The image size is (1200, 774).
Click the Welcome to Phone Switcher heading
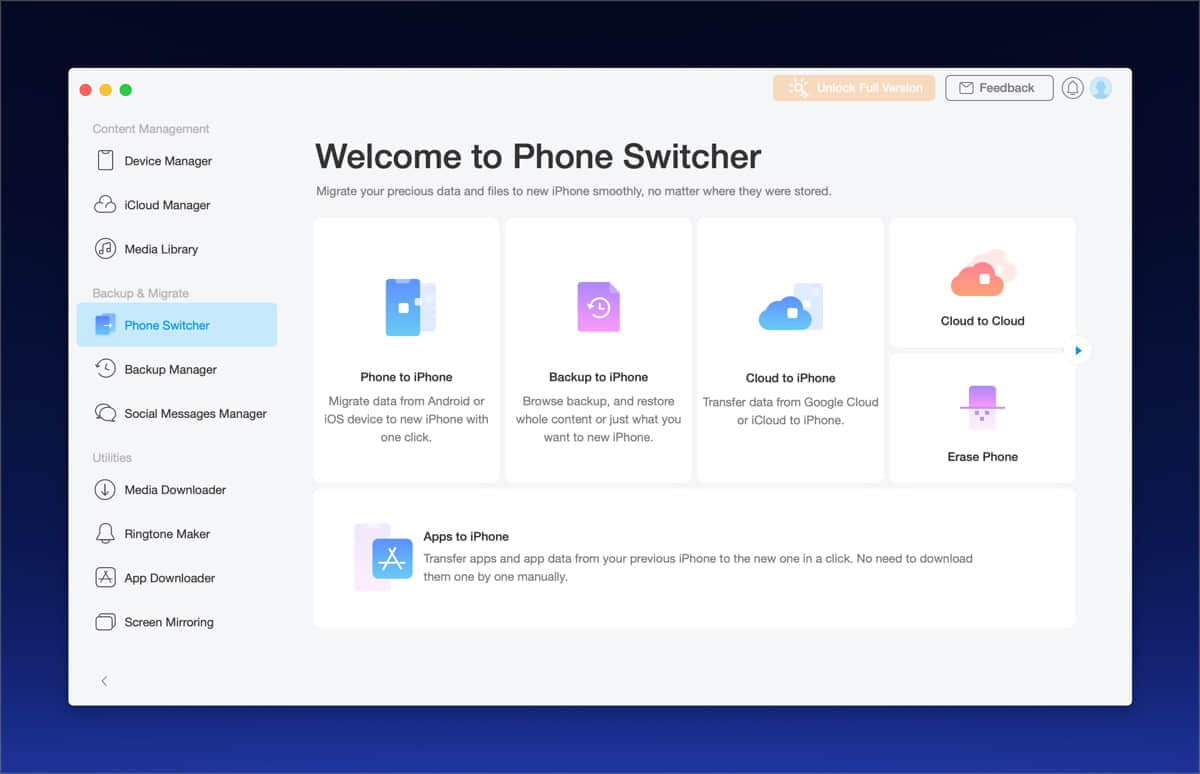pos(538,156)
